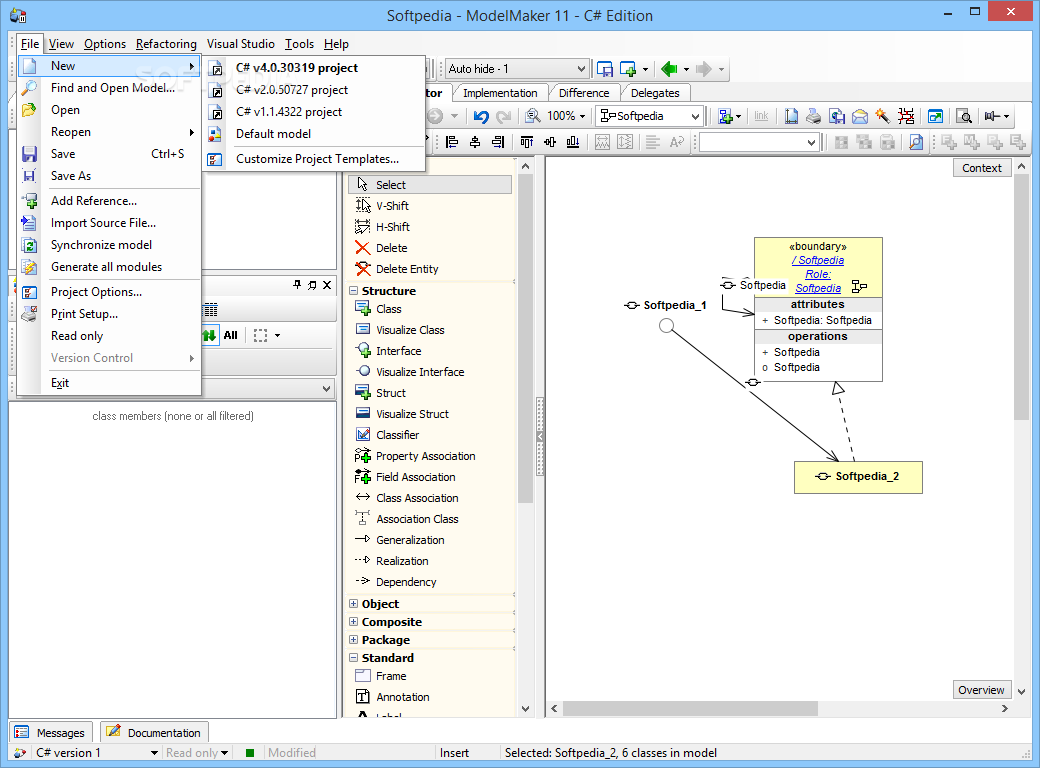Screen dimensions: 1040x768
Task: Choose the Classifier tool
Action: 397,435
